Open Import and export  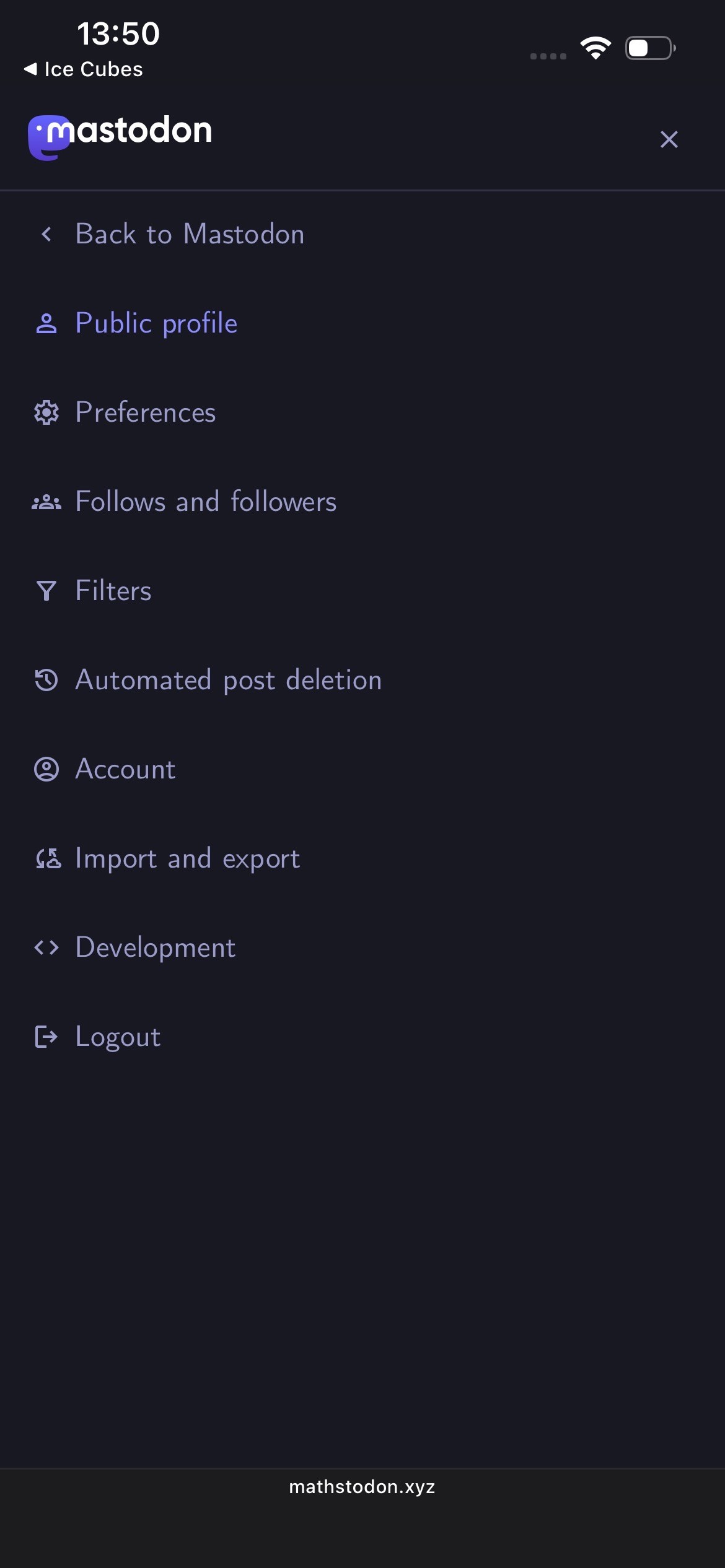point(187,858)
